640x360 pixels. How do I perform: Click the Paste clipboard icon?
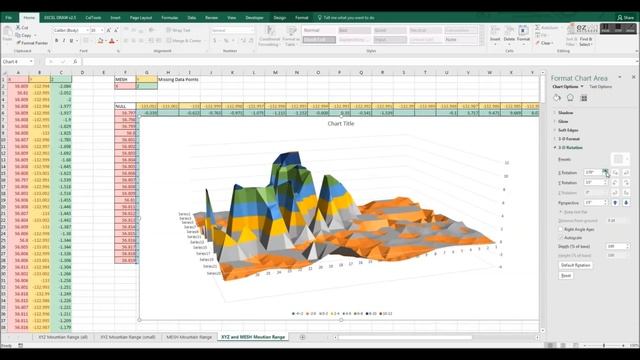[x=7, y=32]
